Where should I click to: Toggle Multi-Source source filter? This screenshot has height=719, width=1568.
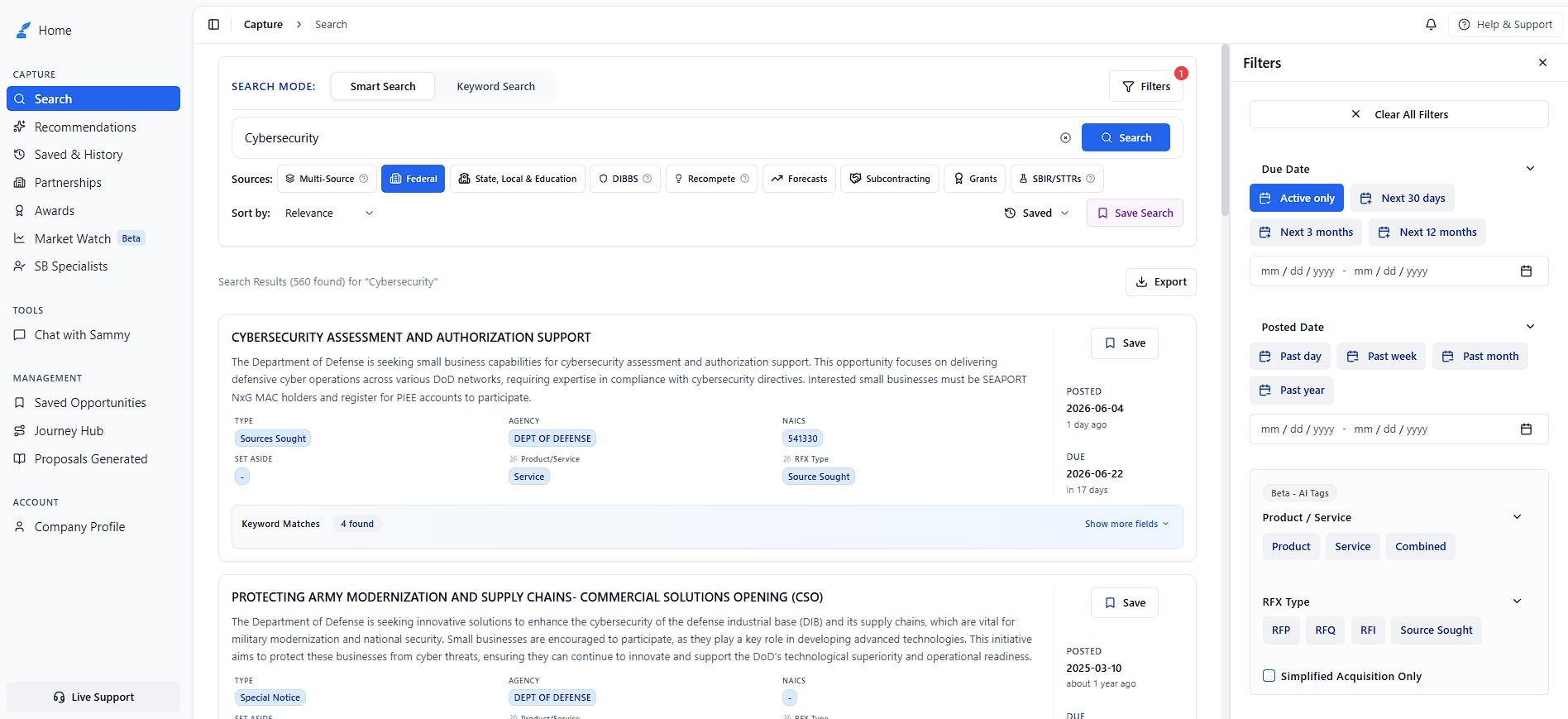pyautogui.click(x=327, y=179)
